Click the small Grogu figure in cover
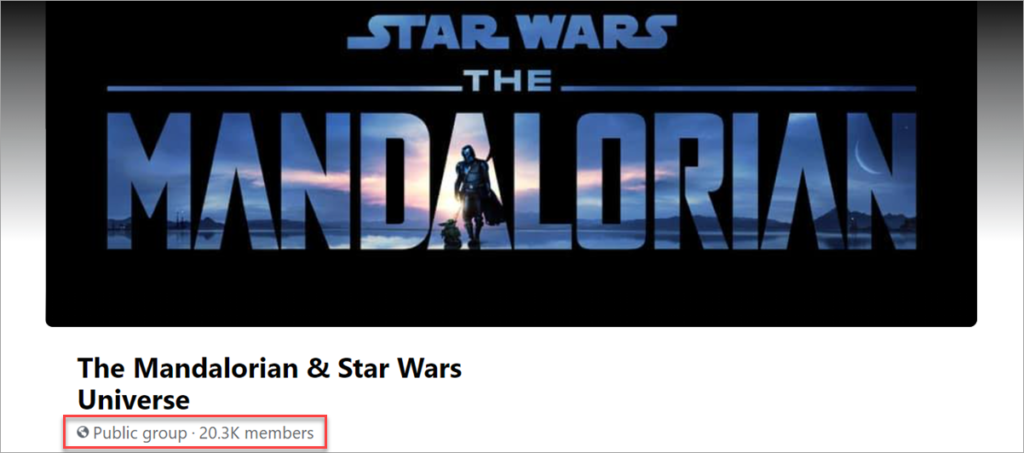 [452, 234]
